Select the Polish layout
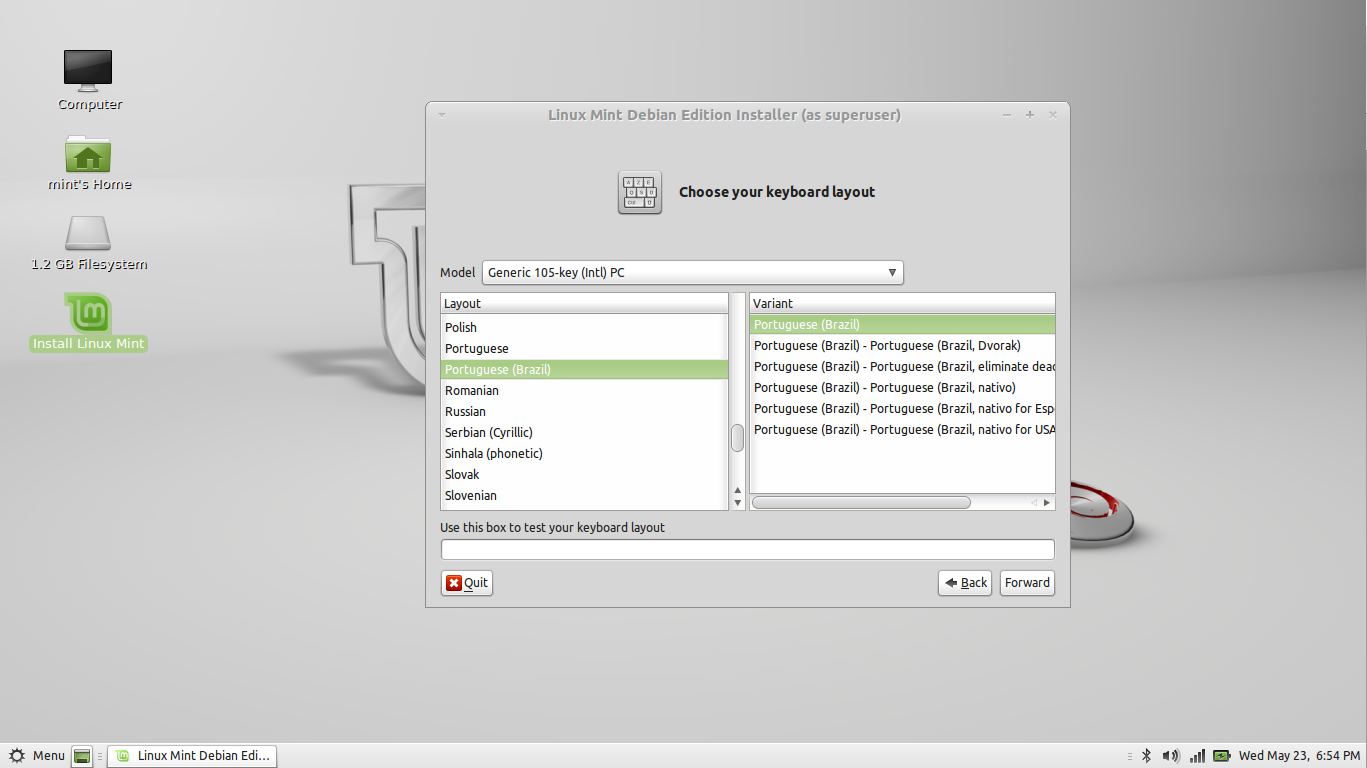This screenshot has width=1367, height=768. (584, 328)
